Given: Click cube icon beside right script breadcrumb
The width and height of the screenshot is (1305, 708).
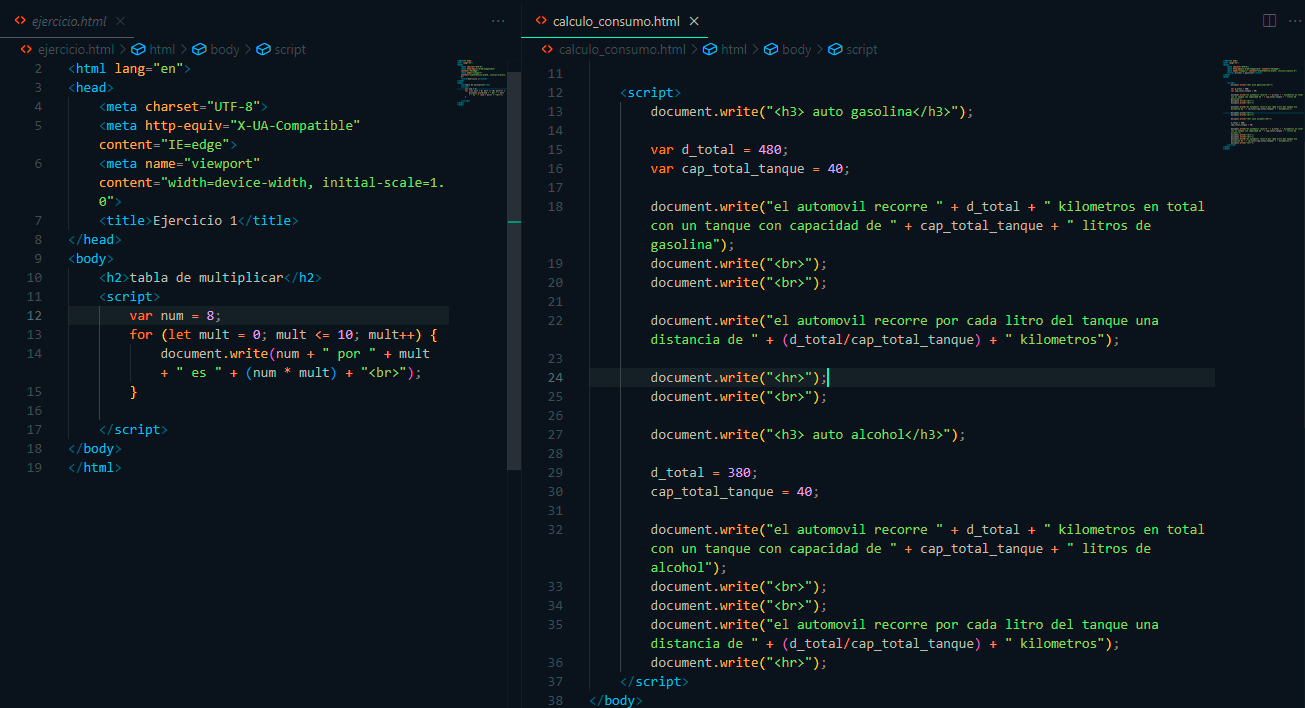Looking at the screenshot, I should coord(835,49).
